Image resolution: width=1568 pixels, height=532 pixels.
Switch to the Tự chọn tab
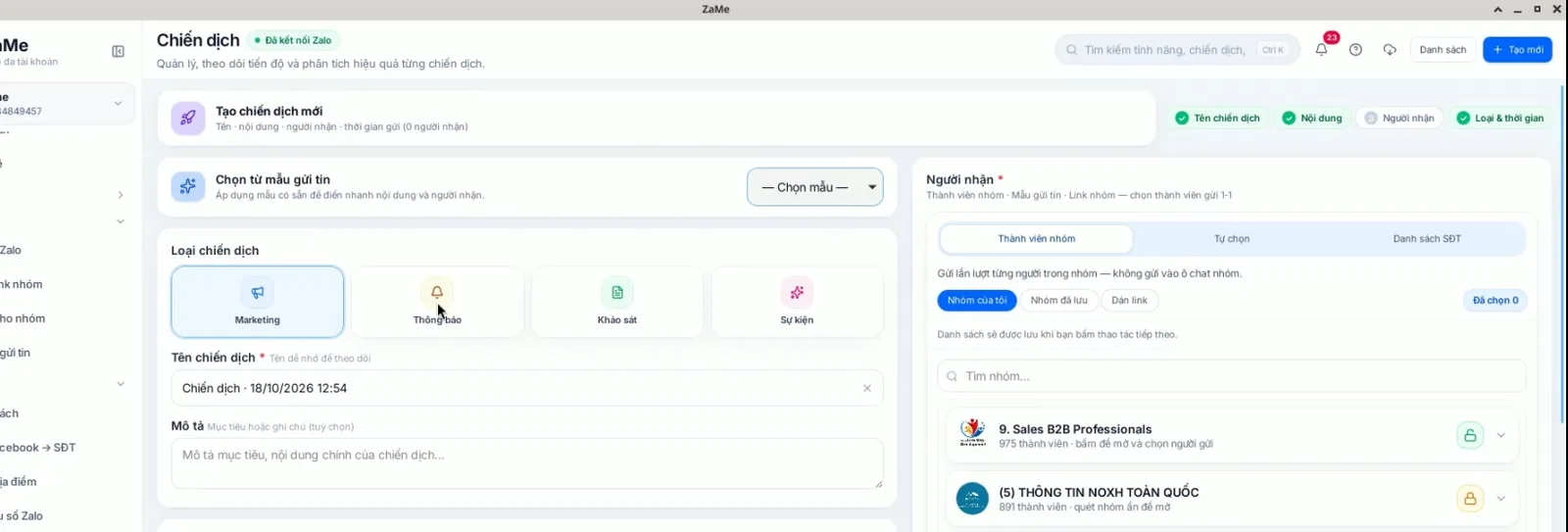pyautogui.click(x=1232, y=239)
